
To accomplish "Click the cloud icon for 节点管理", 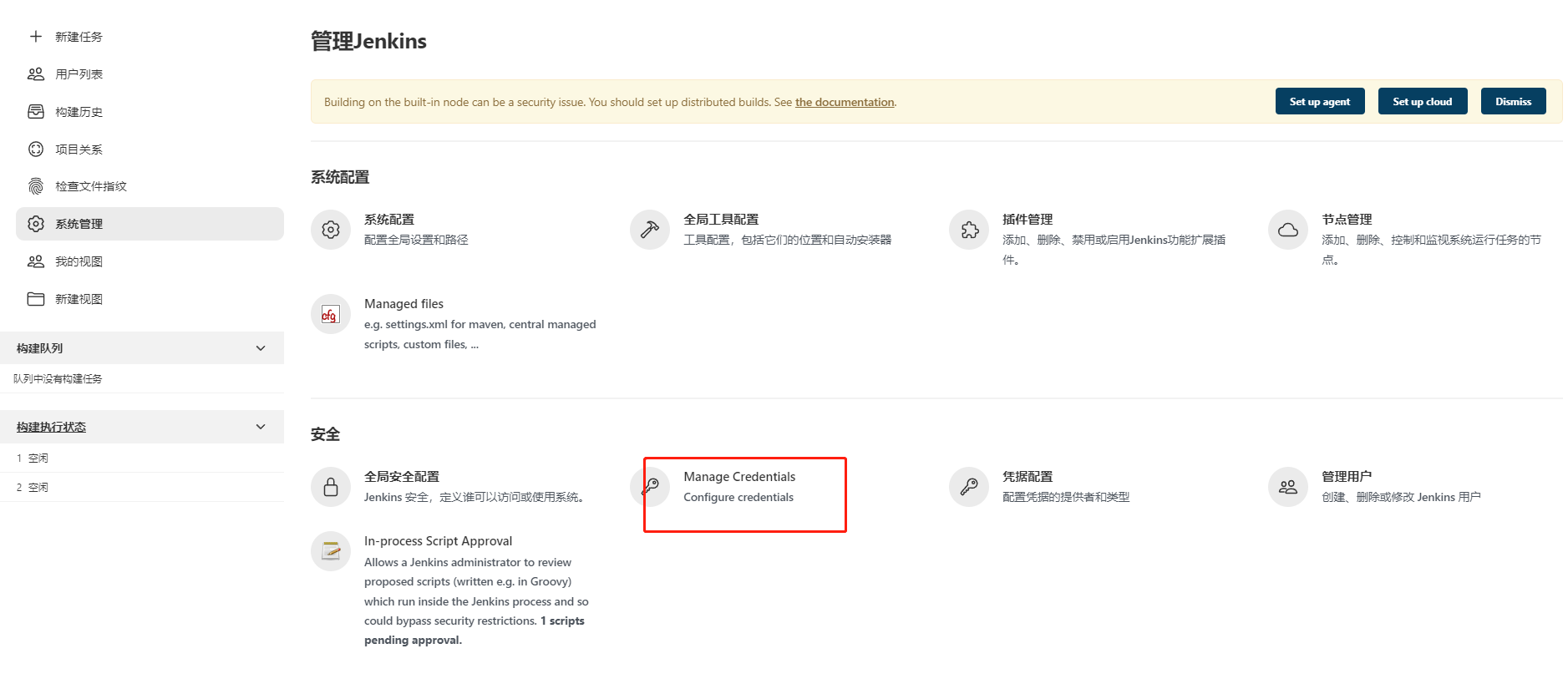I will tap(1288, 230).
